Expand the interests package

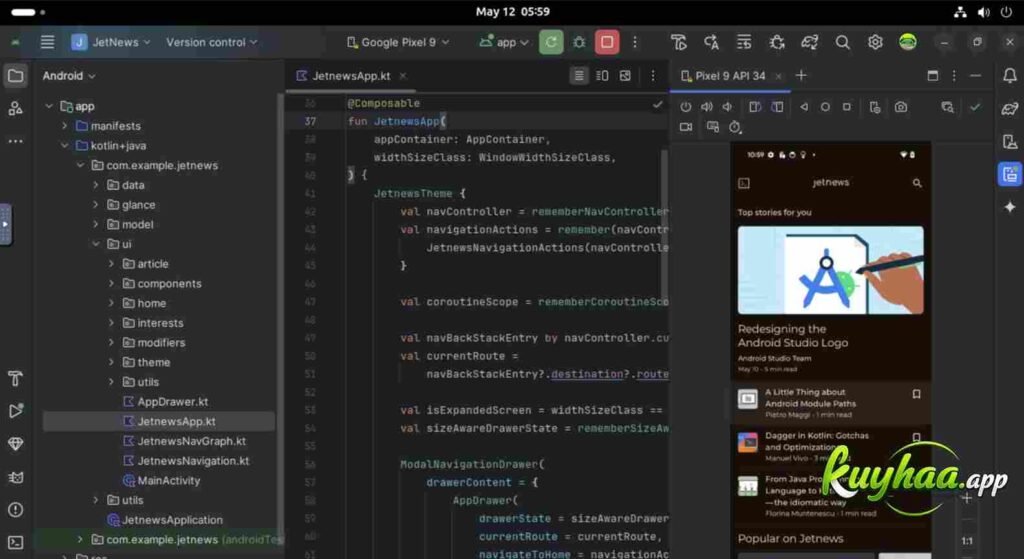tap(111, 323)
